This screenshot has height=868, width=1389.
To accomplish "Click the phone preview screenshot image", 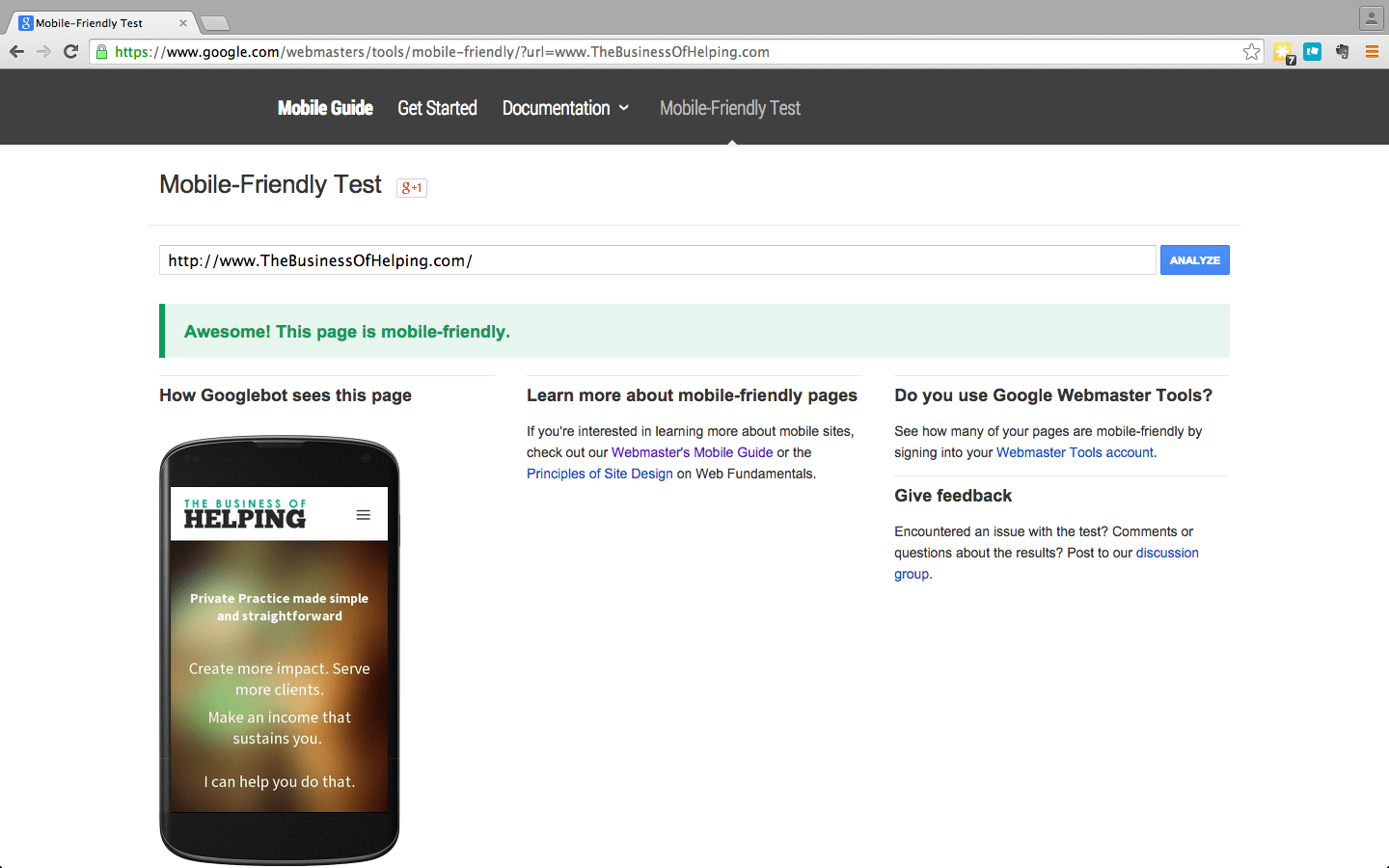I will [280, 649].
